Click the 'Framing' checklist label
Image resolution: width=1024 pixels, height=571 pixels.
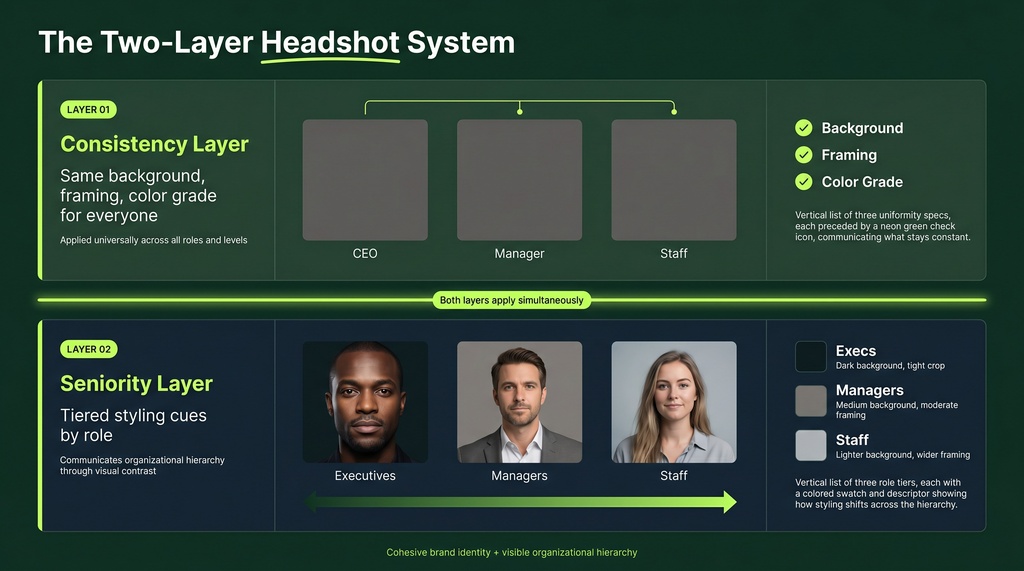tap(849, 155)
